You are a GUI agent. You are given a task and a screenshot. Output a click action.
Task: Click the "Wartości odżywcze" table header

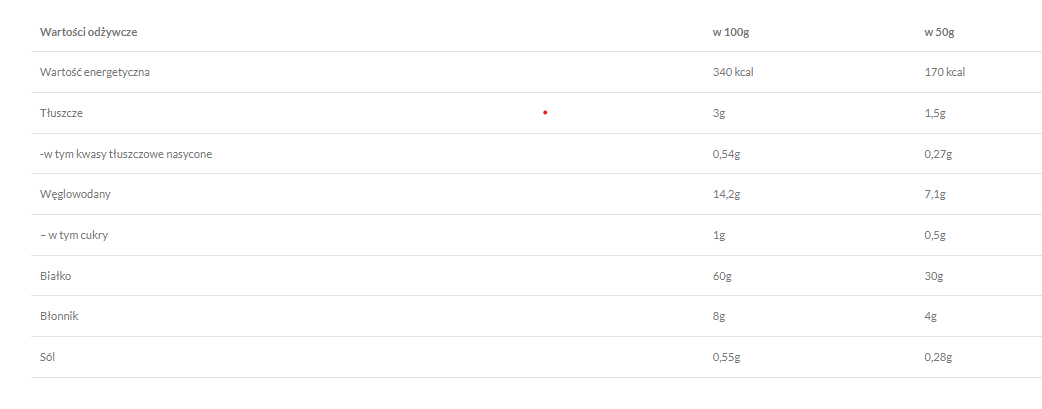pyautogui.click(x=89, y=32)
